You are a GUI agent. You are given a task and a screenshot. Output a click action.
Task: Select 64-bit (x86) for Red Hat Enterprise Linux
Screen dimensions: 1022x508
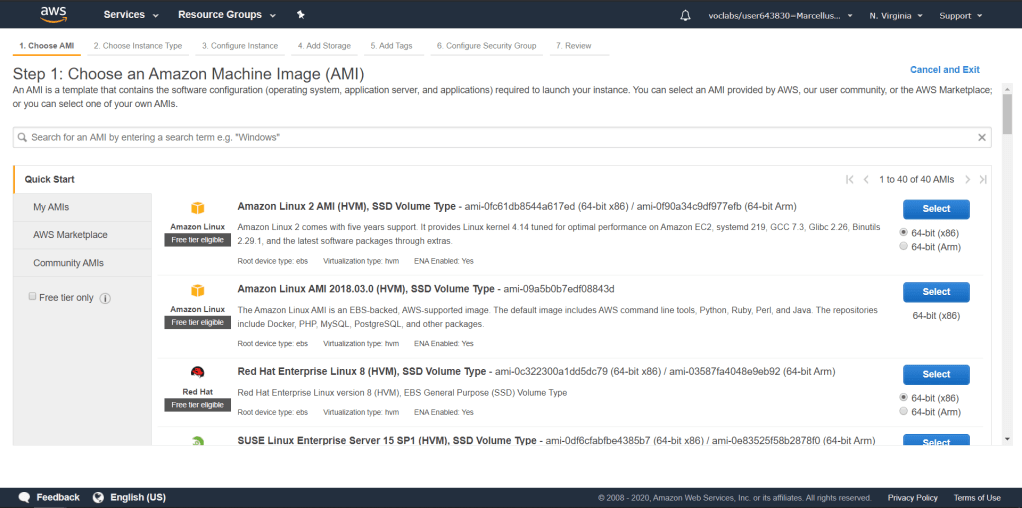(x=904, y=397)
